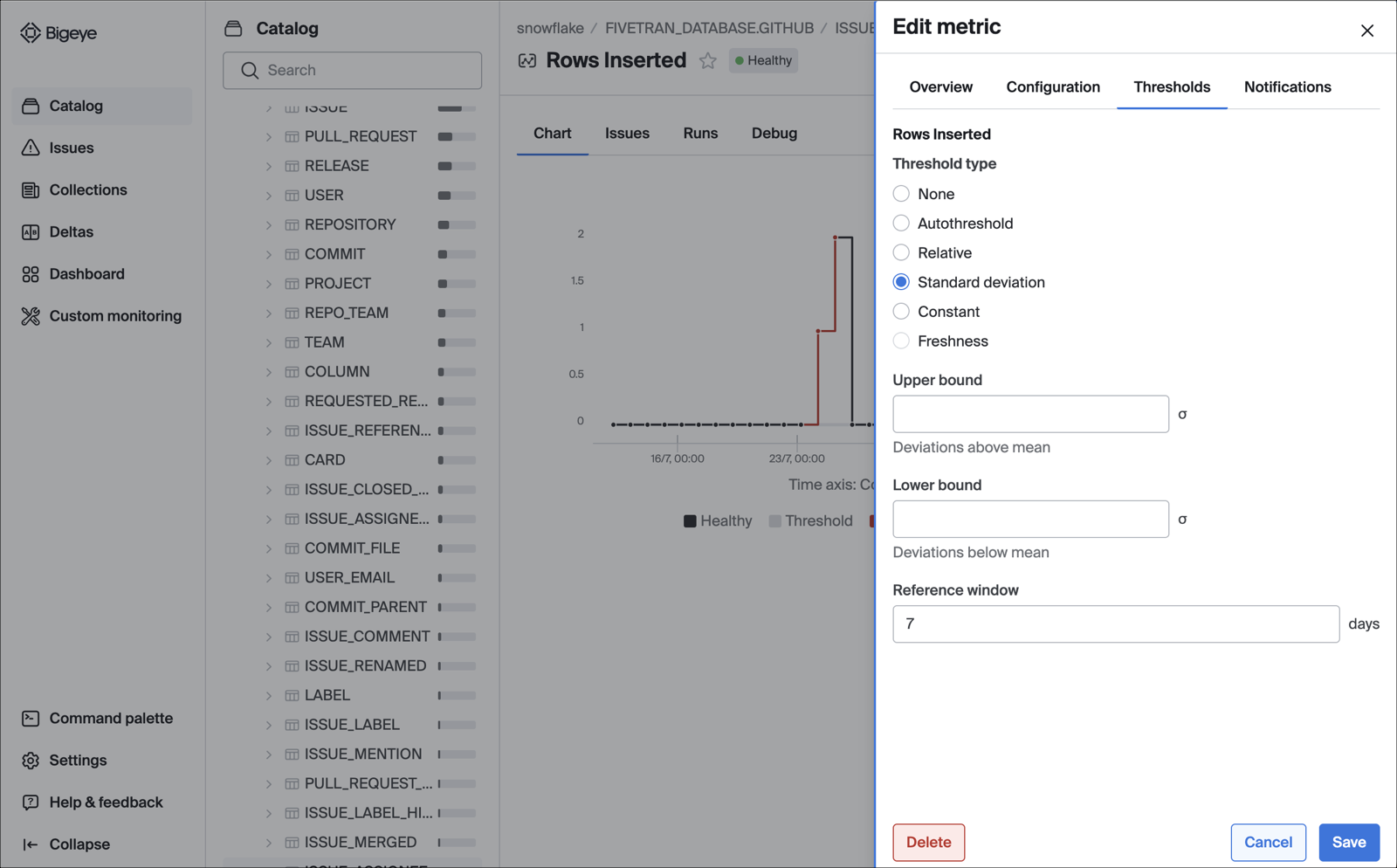Expand the ISSUE_COMMENT tree row
This screenshot has width=1397, height=868.
(269, 637)
